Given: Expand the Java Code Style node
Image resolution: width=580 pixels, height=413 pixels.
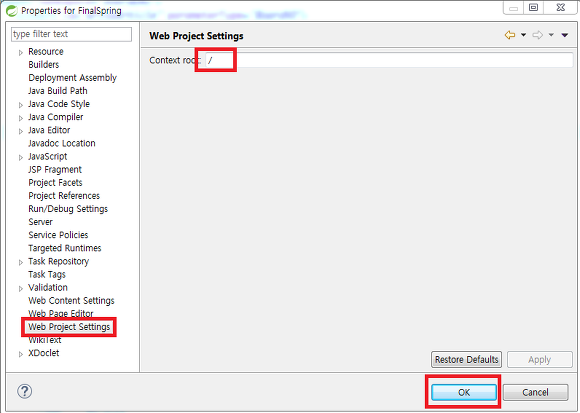Looking at the screenshot, I should (21, 105).
